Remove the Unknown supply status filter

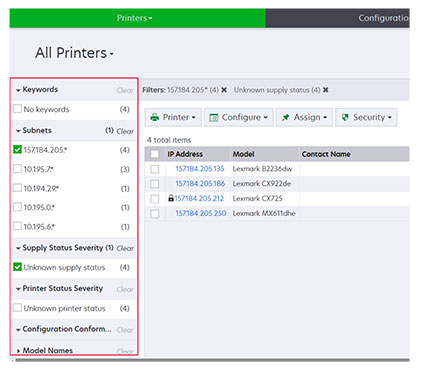pyautogui.click(x=326, y=90)
